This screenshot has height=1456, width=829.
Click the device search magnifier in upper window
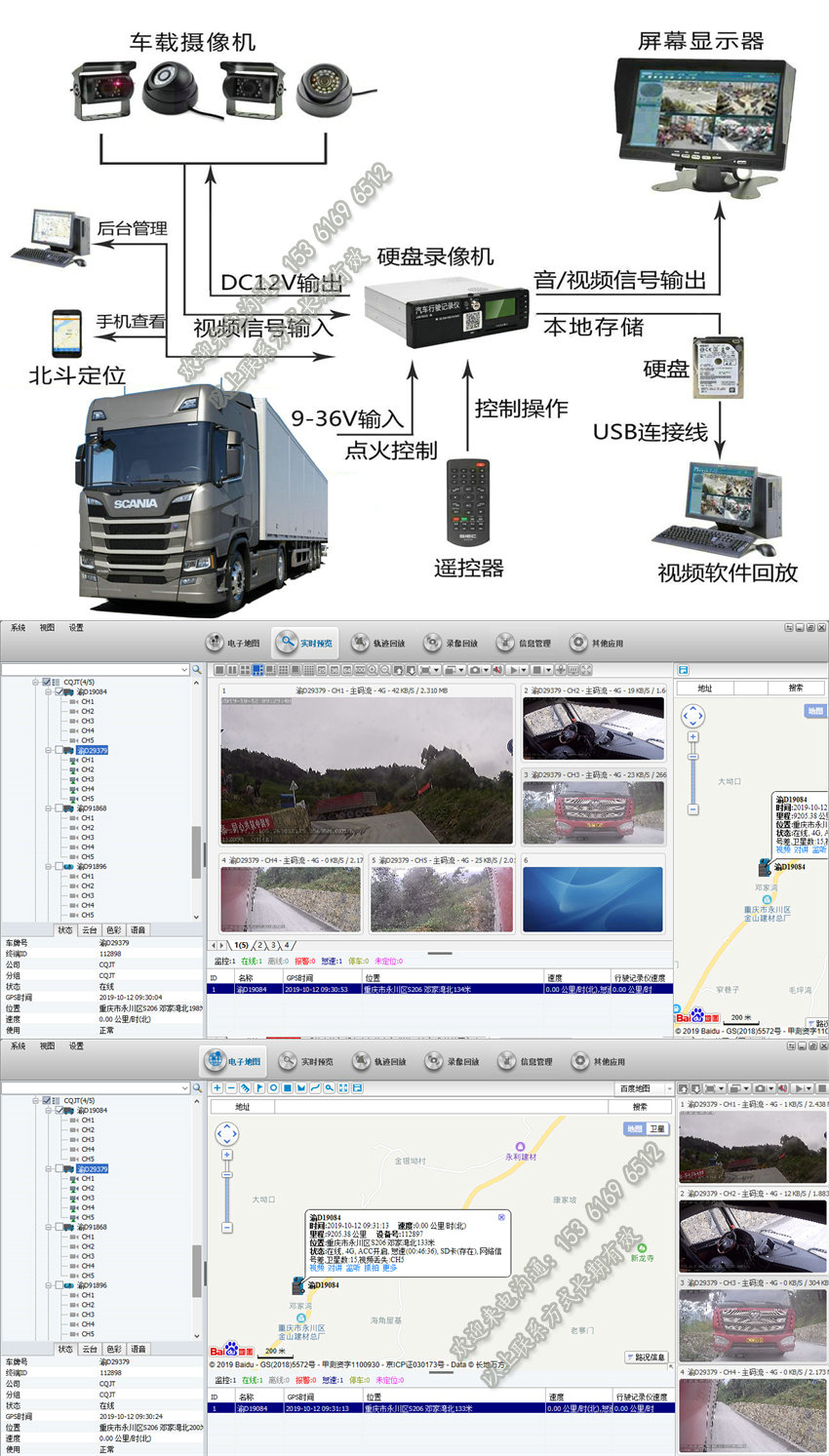(197, 670)
